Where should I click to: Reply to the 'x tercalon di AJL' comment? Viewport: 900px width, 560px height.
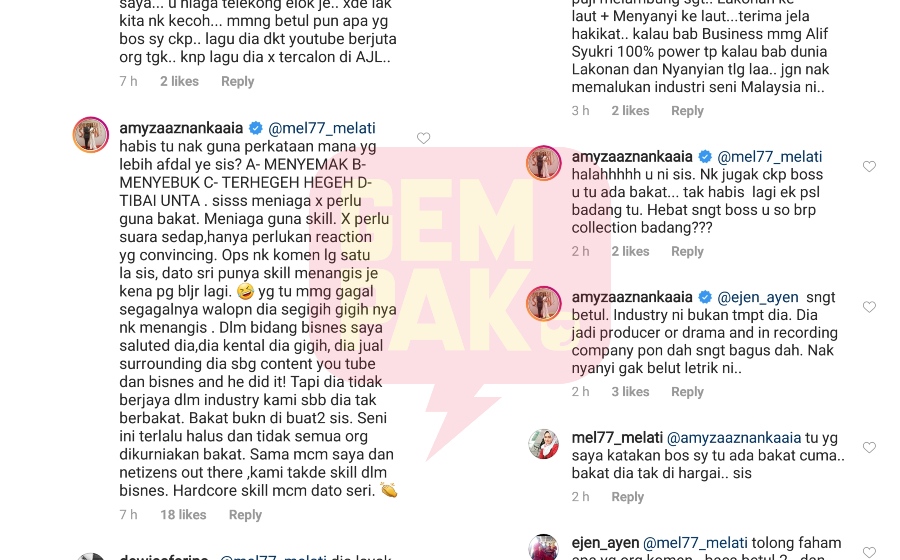pos(238,81)
